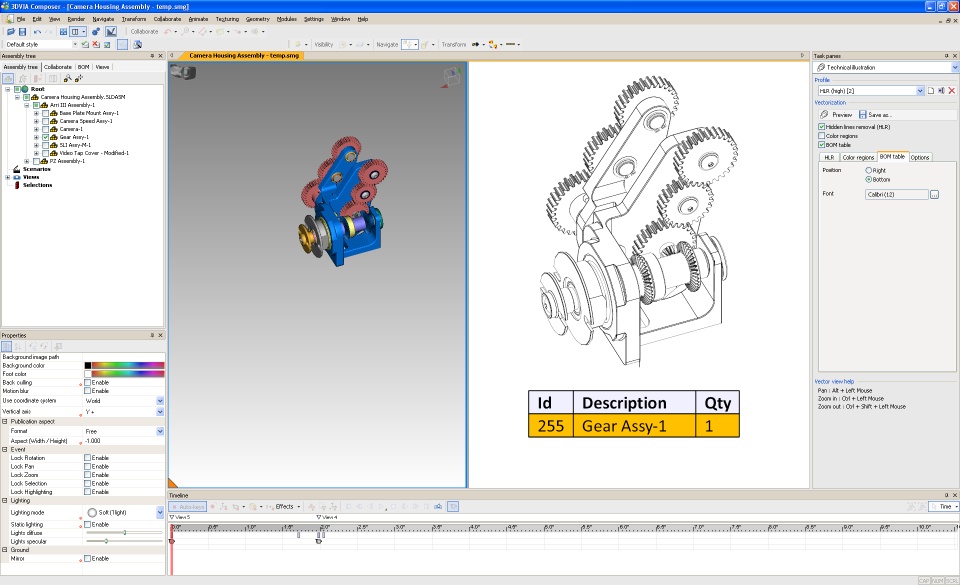Click the delete style red X icon
Image resolution: width=960 pixels, height=585 pixels.
[x=96, y=45]
